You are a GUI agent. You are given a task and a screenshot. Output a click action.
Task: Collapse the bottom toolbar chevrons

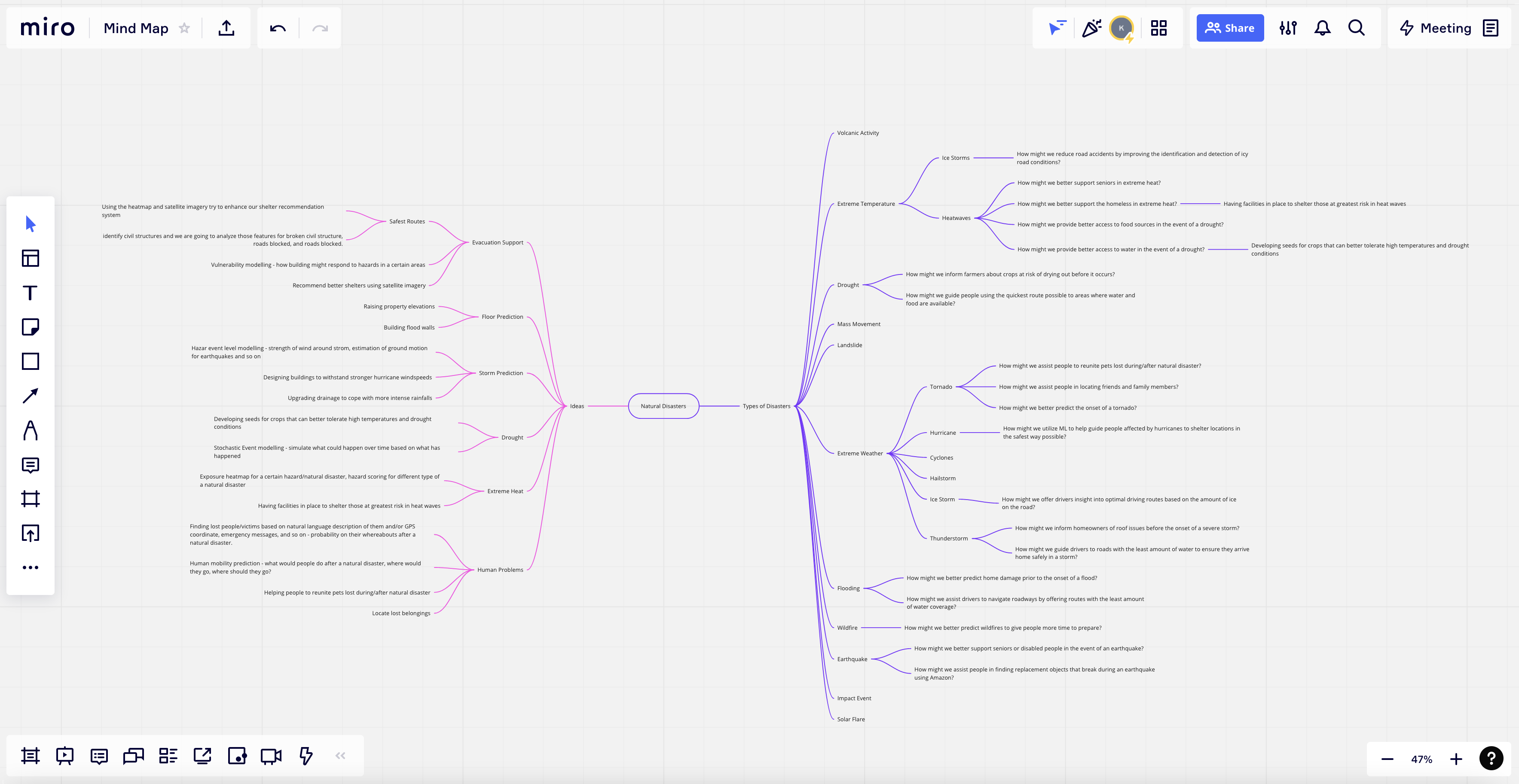340,756
